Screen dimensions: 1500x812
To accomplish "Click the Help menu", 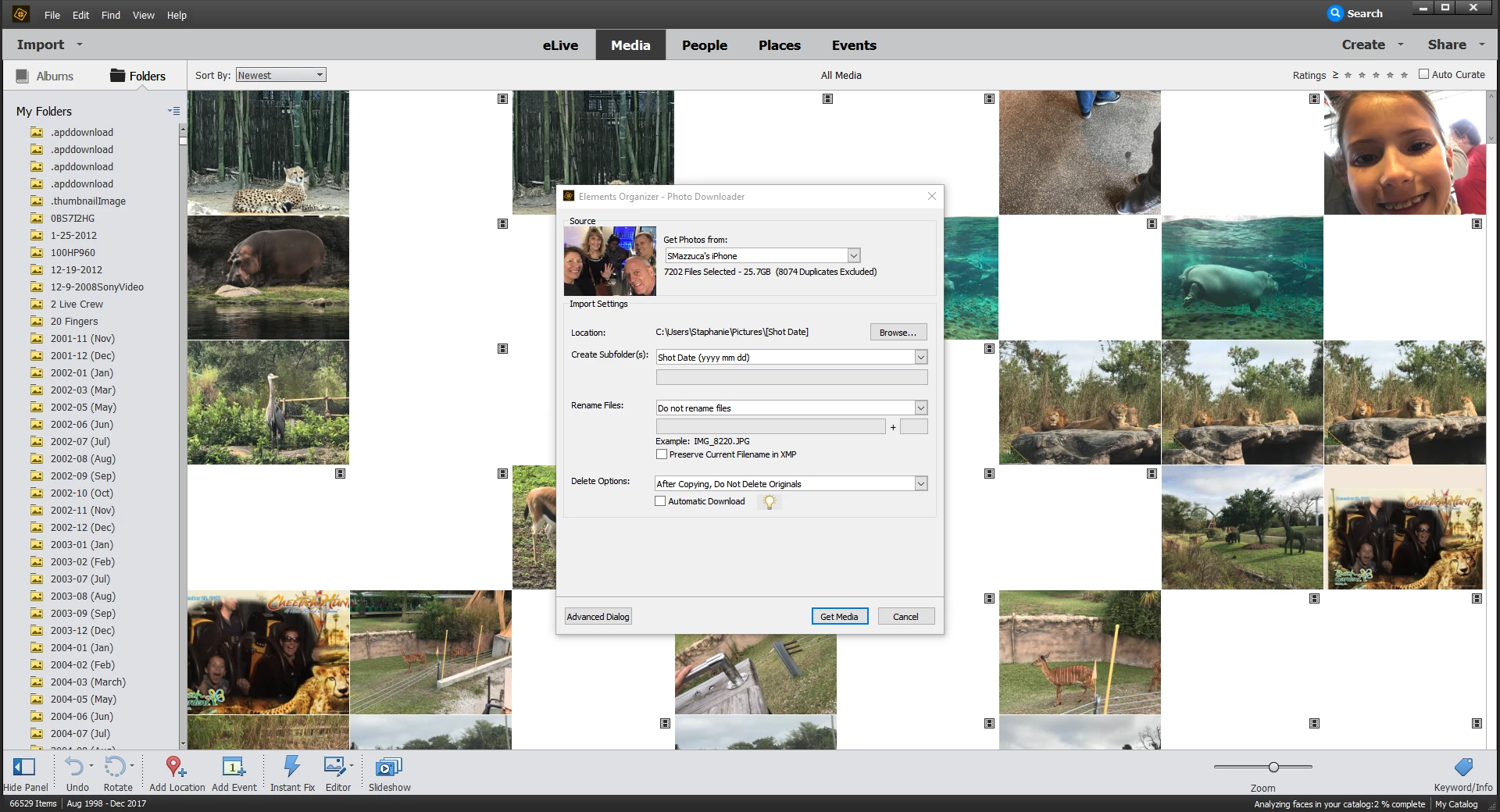I will (177, 15).
